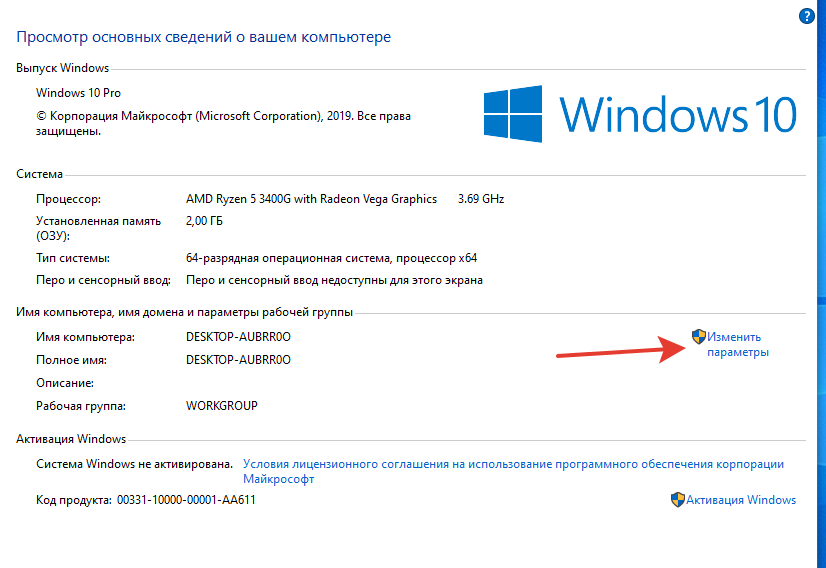Click the WORKGROUP value
This screenshot has width=826, height=568.
tap(222, 406)
